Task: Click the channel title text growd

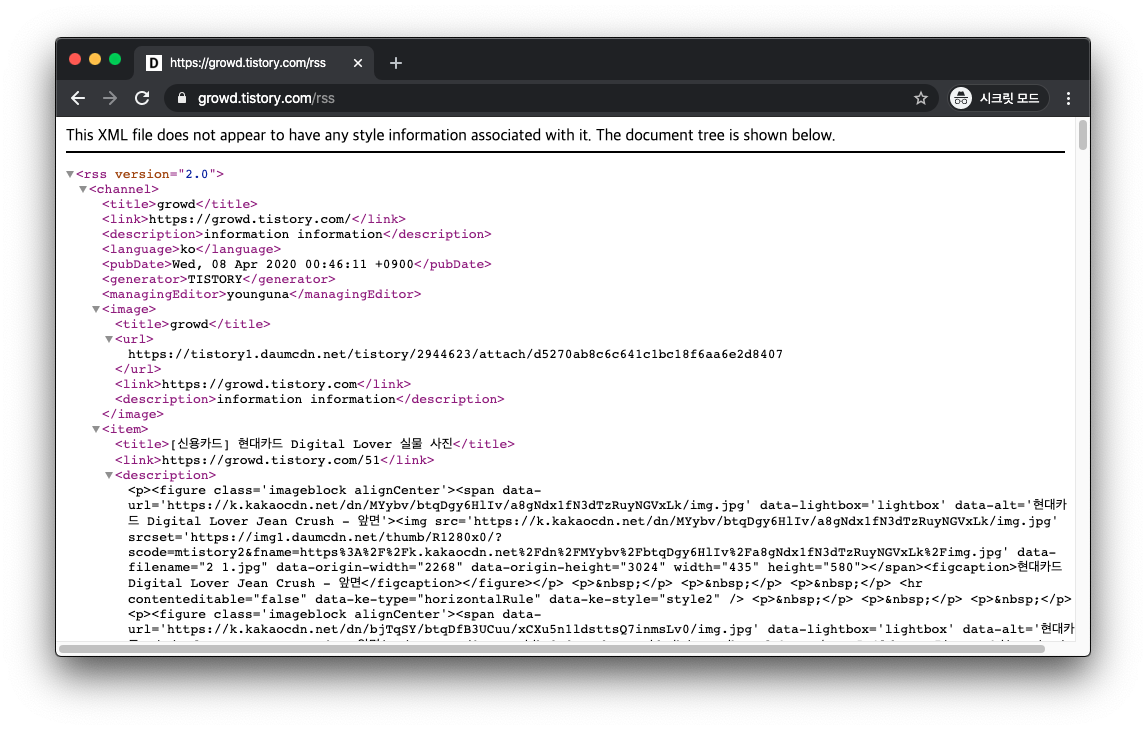Action: click(176, 204)
